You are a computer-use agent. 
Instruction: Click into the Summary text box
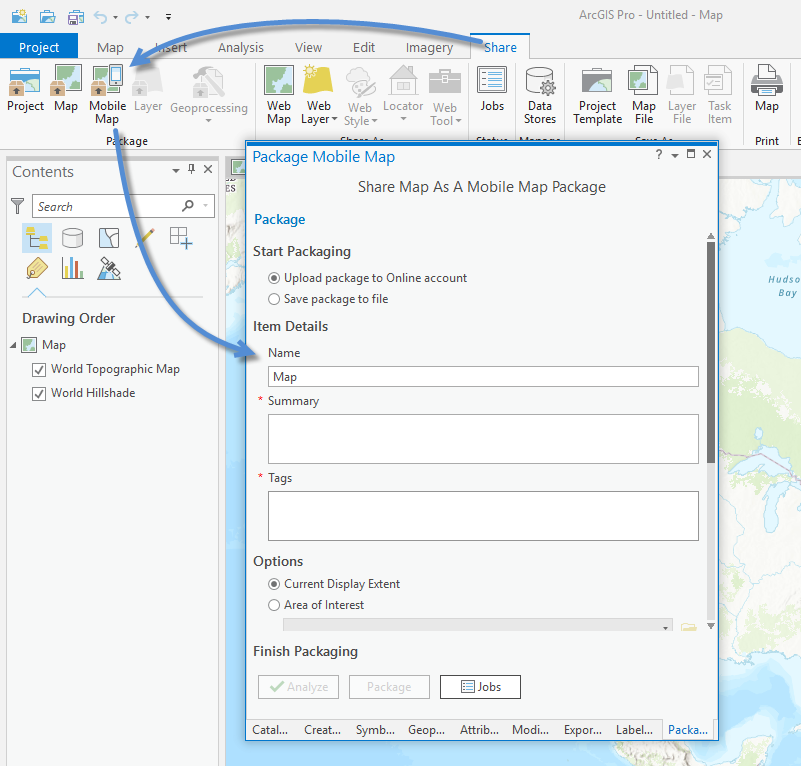[x=483, y=439]
